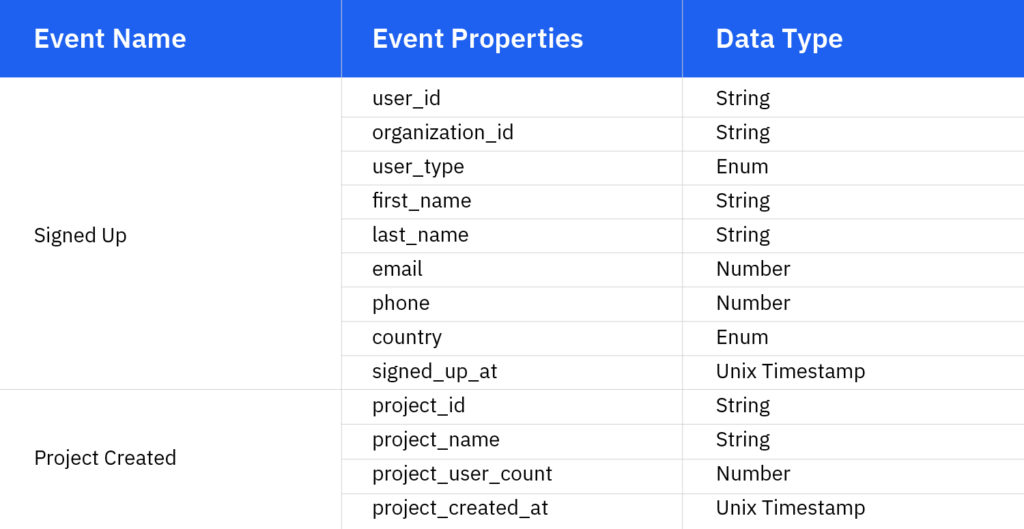Click Unix Timestamp type for signed_up_at
The height and width of the screenshot is (529, 1024).
(790, 371)
